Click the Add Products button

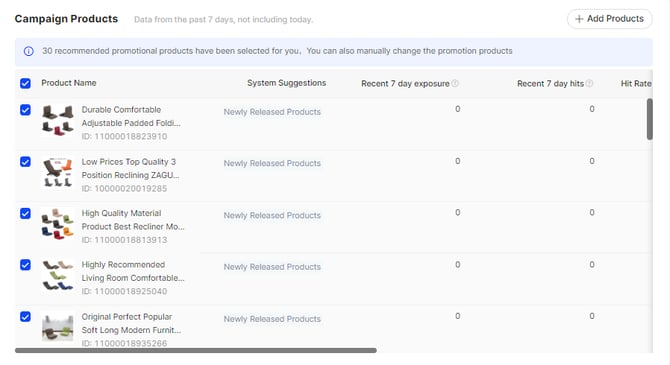pyautogui.click(x=610, y=19)
